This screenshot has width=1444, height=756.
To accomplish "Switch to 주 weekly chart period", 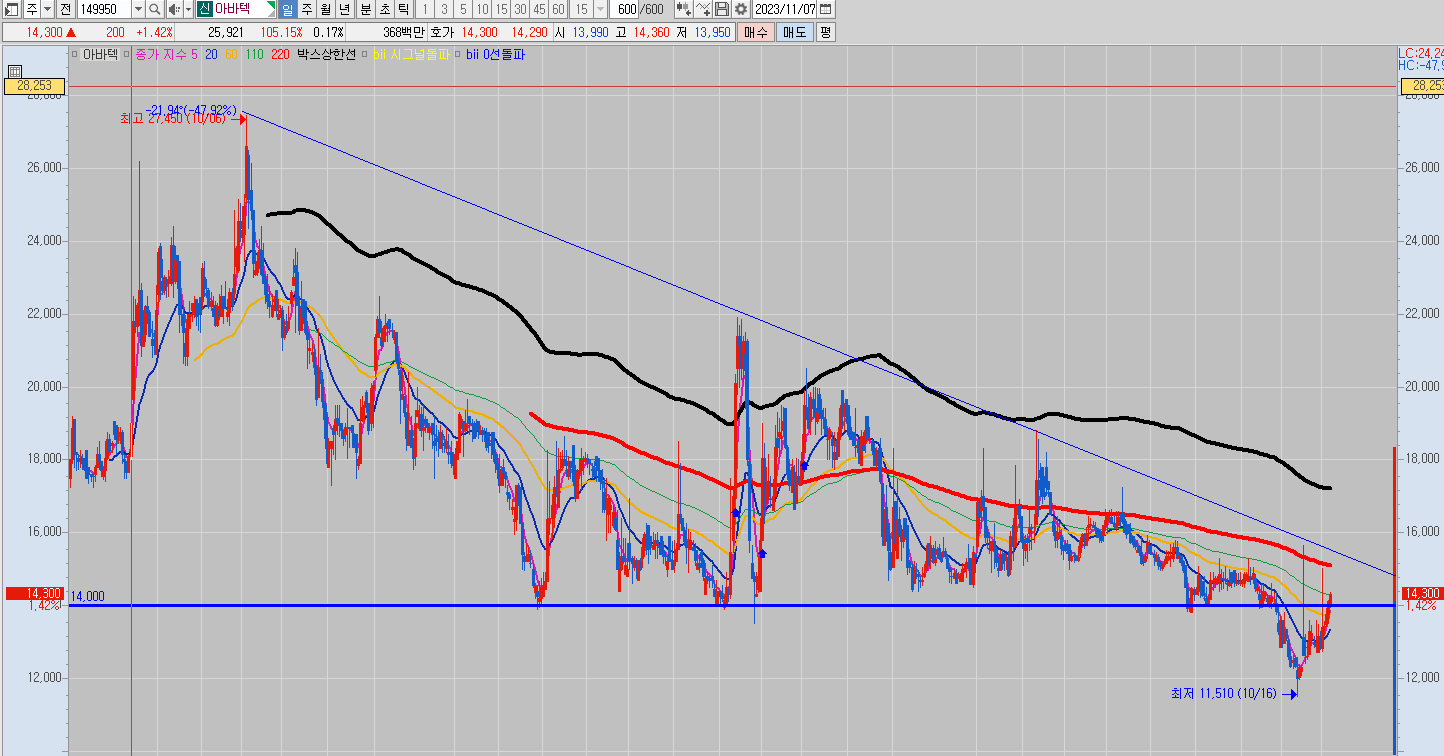I will [306, 9].
